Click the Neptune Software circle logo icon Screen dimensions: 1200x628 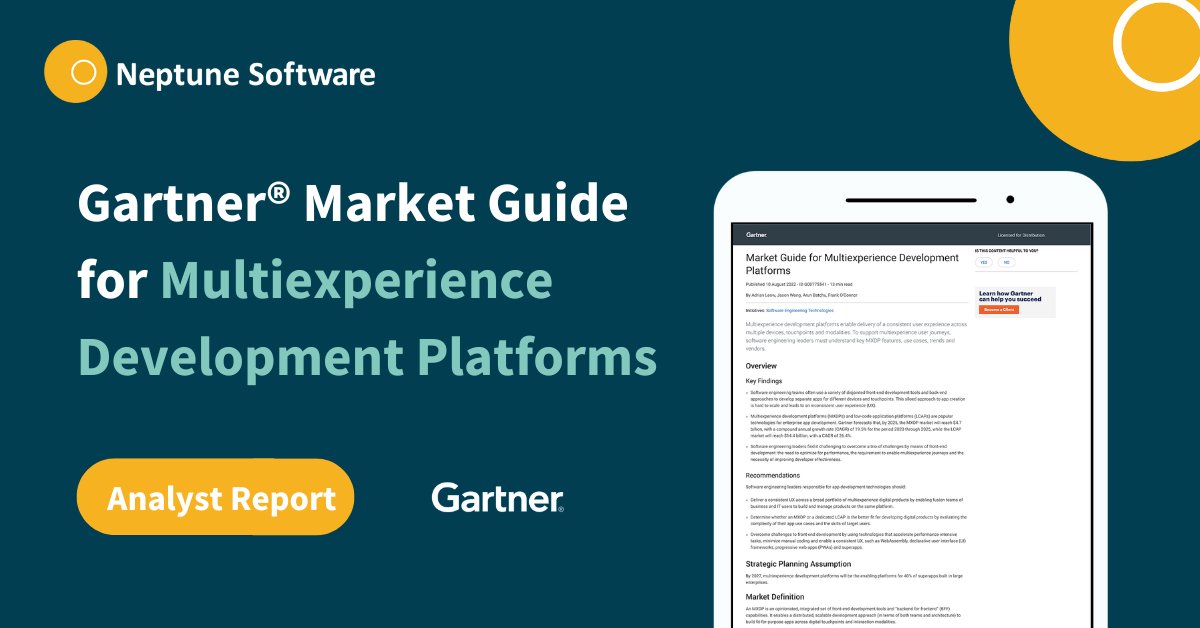click(x=75, y=73)
